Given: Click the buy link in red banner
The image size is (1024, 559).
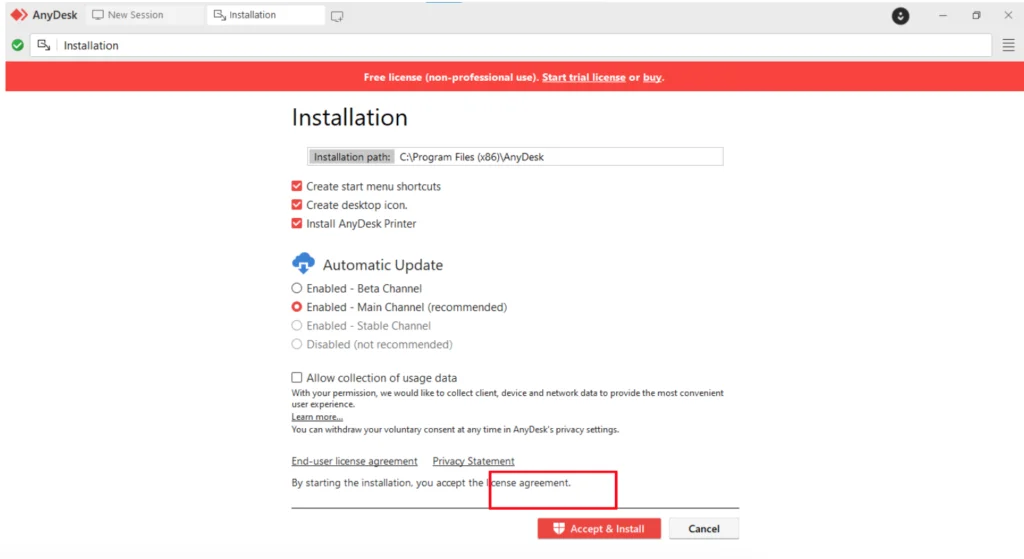Looking at the screenshot, I should point(652,77).
